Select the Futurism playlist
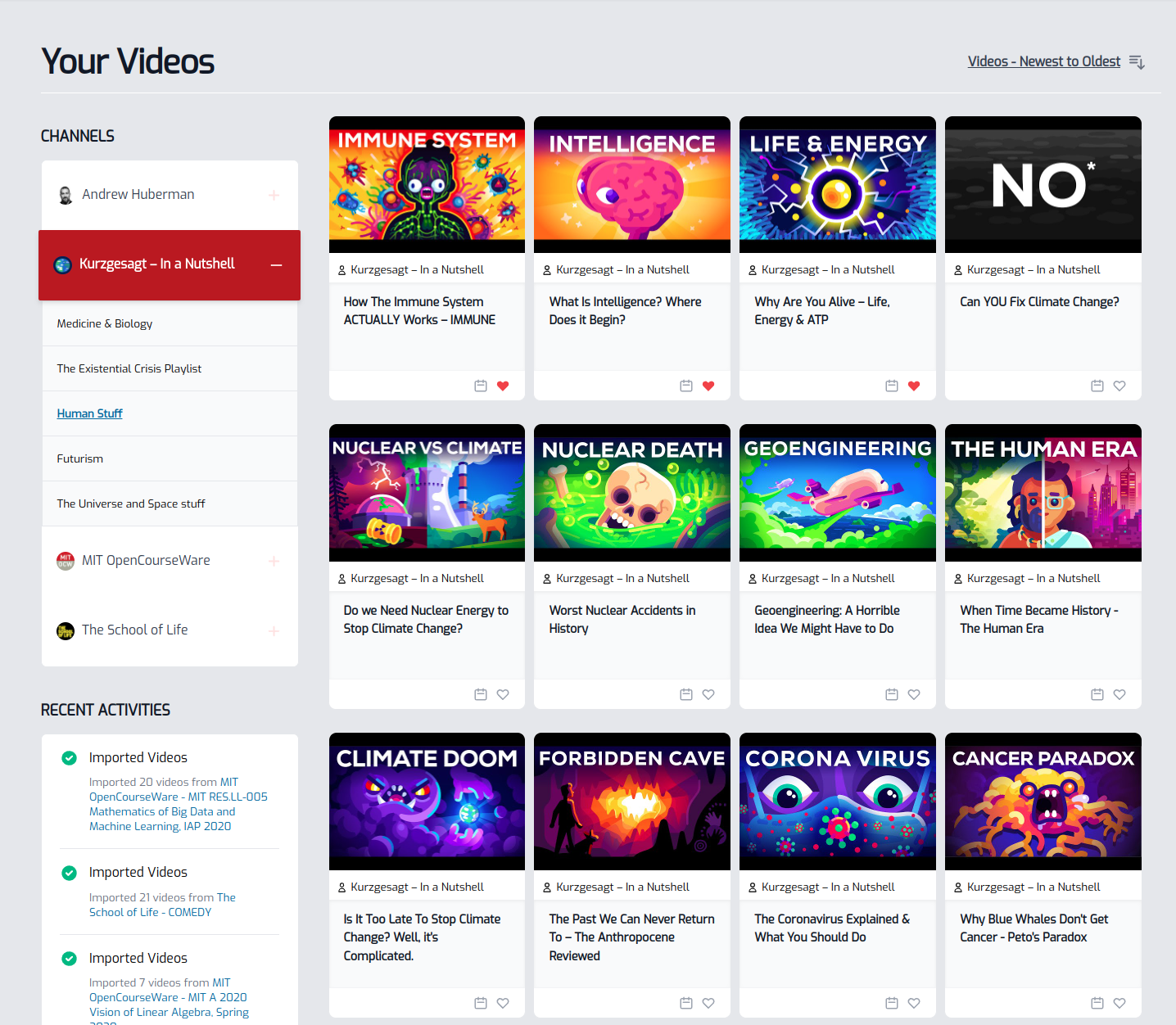Screen dimensions: 1176x1025 [x=170, y=458]
